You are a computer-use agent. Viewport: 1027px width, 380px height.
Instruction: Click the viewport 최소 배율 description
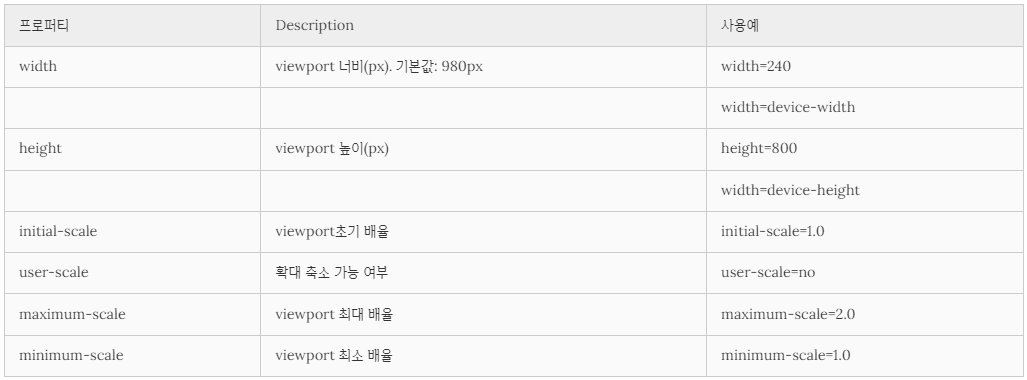334,355
